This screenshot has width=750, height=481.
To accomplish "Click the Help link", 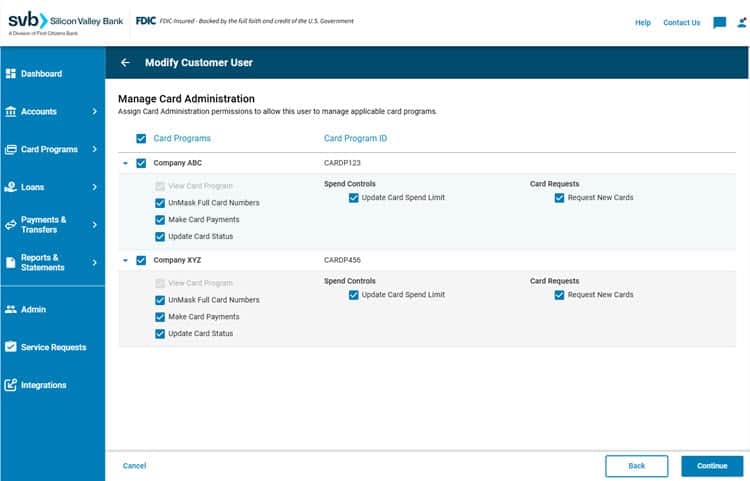I will pyautogui.click(x=643, y=22).
